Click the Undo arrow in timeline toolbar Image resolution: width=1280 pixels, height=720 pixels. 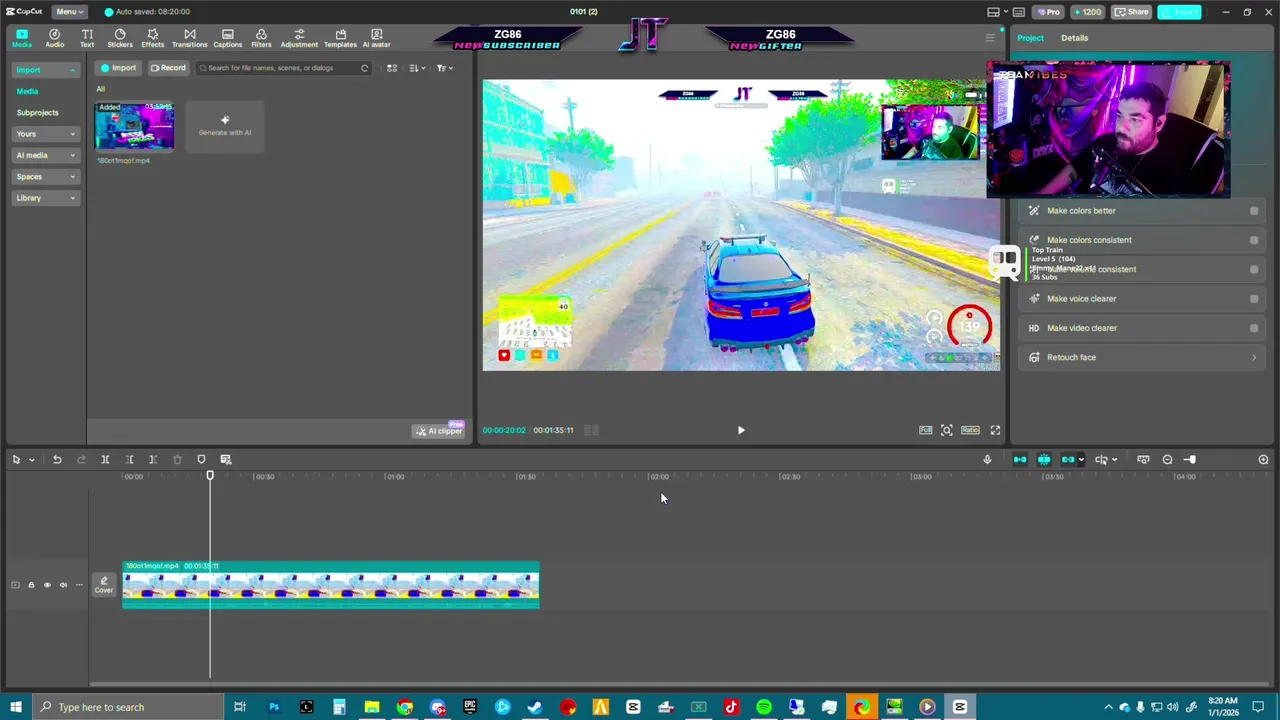57,459
